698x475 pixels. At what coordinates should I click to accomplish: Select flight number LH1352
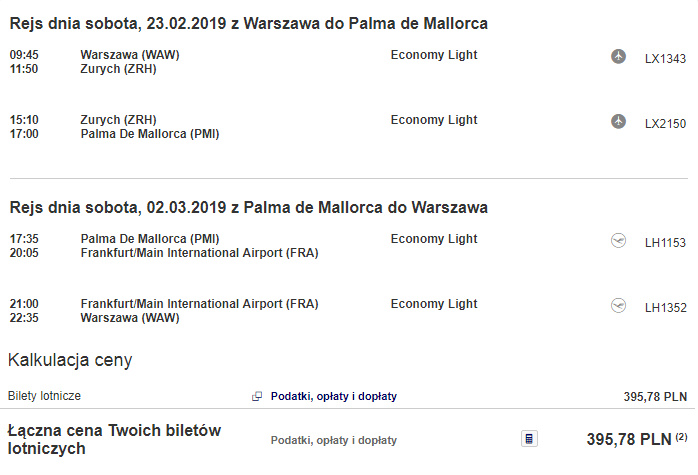tap(665, 308)
